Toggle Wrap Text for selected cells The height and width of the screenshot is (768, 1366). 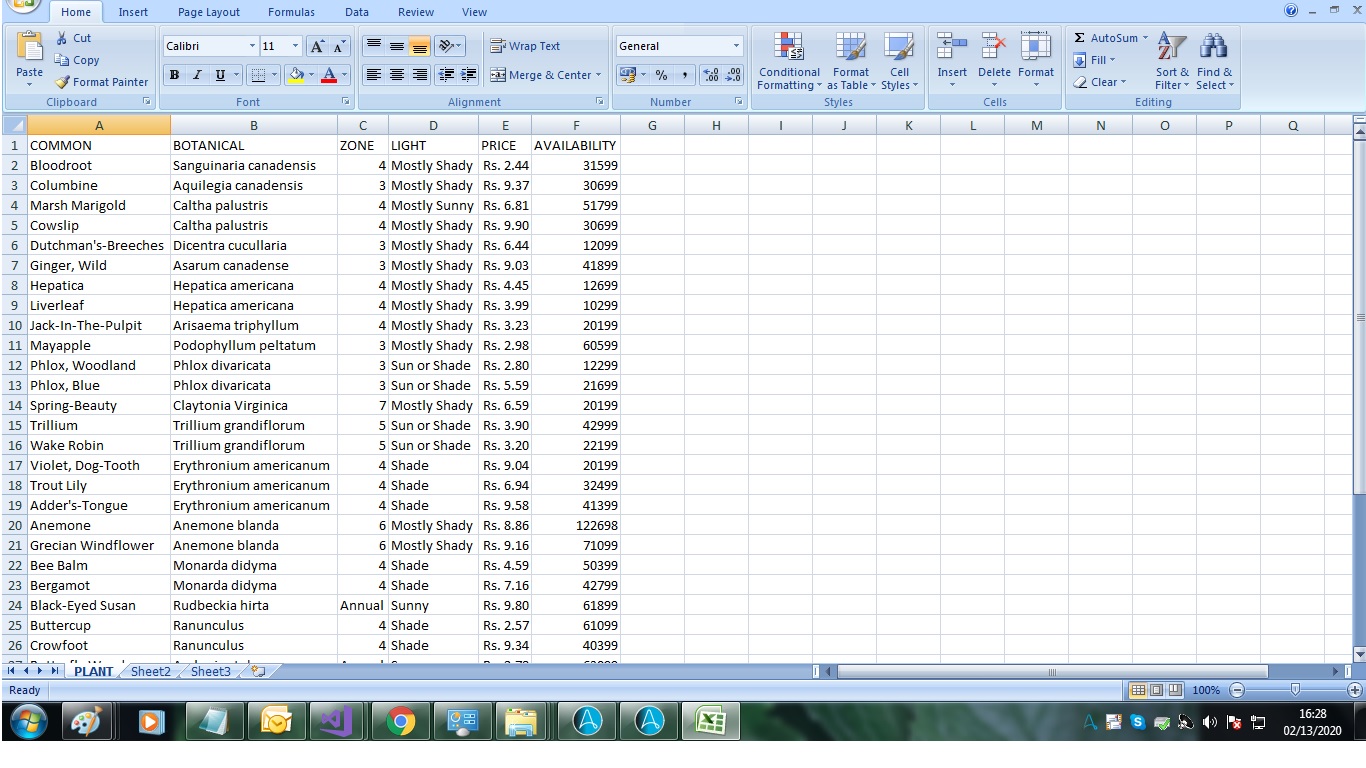525,46
